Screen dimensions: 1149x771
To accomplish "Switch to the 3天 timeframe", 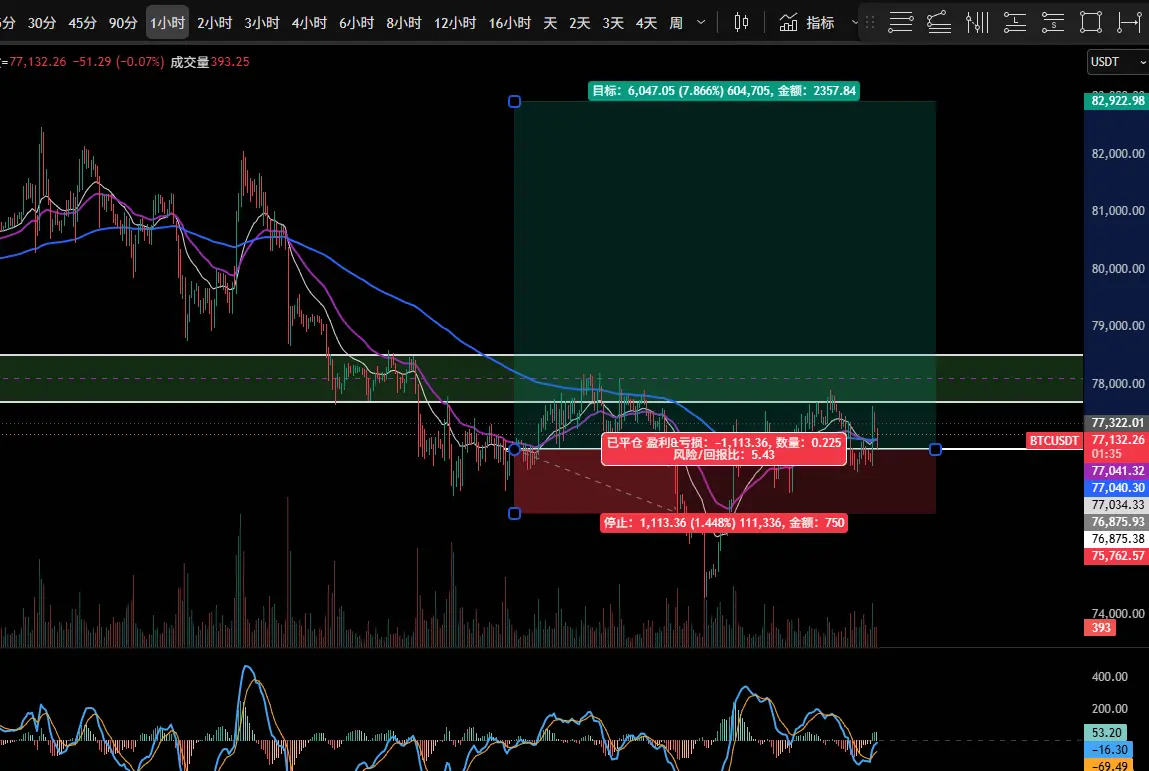I will 613,23.
